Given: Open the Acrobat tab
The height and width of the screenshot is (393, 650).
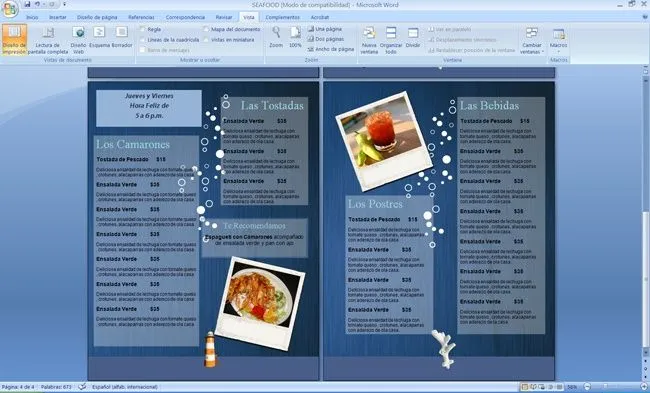Looking at the screenshot, I should click(x=320, y=17).
